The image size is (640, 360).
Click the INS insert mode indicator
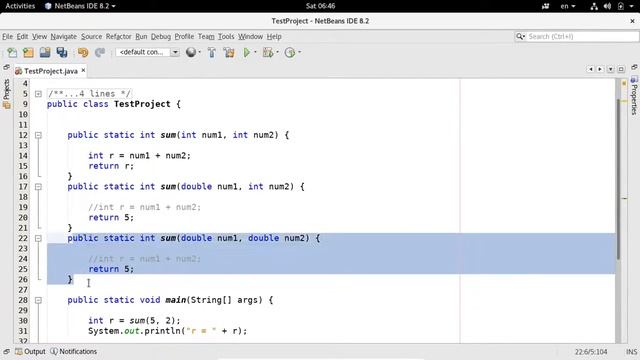(x=631, y=352)
